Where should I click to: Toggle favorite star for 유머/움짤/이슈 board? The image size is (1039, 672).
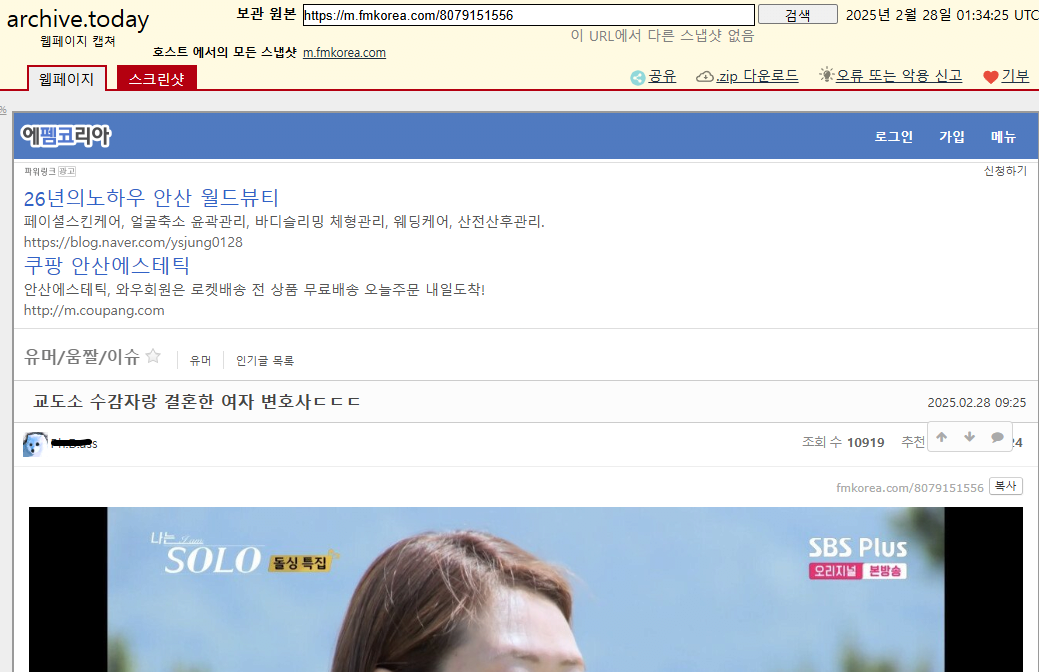pyautogui.click(x=153, y=356)
